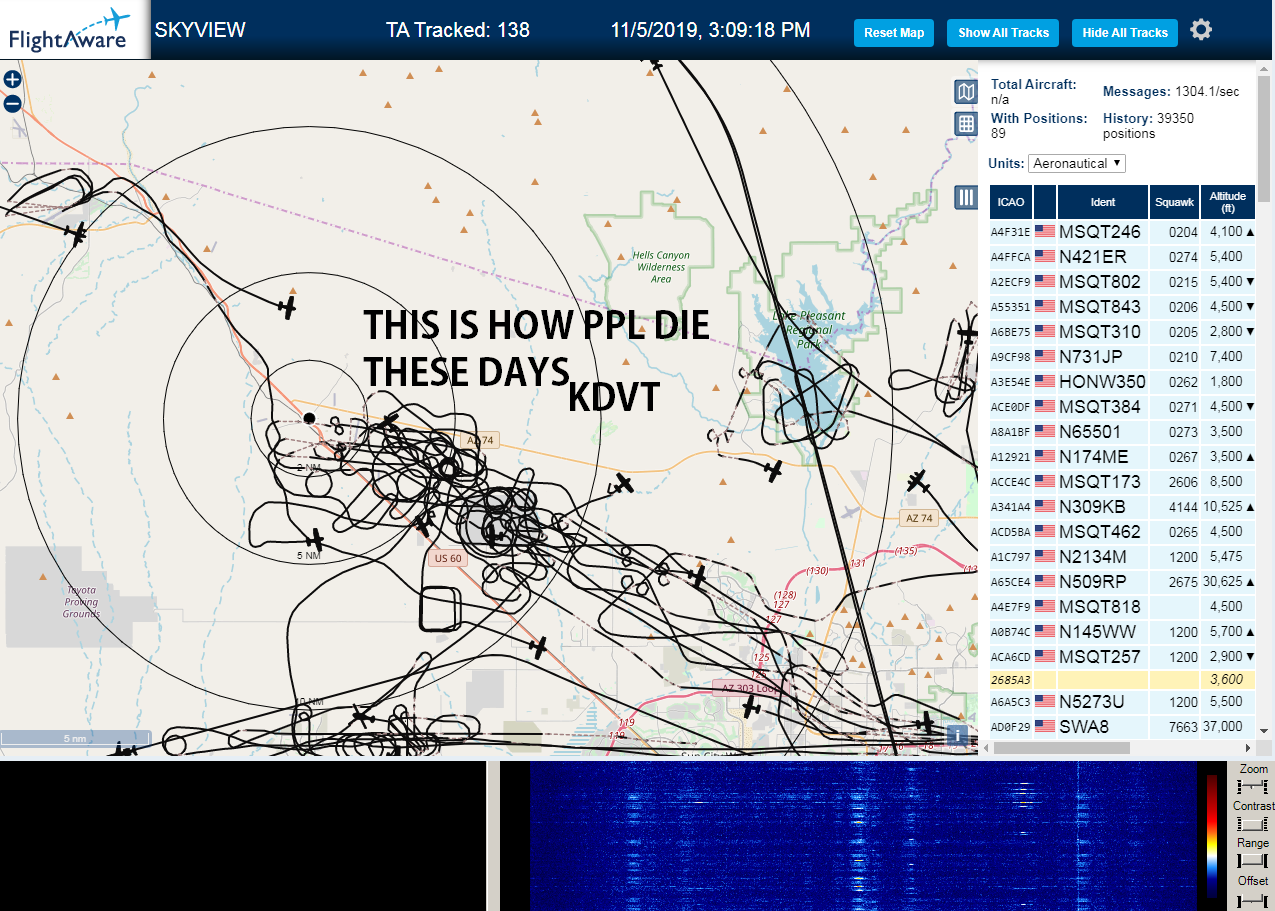This screenshot has width=1275, height=911.
Task: Click the sidebar vertical scrollbar thumb
Action: point(1266,140)
